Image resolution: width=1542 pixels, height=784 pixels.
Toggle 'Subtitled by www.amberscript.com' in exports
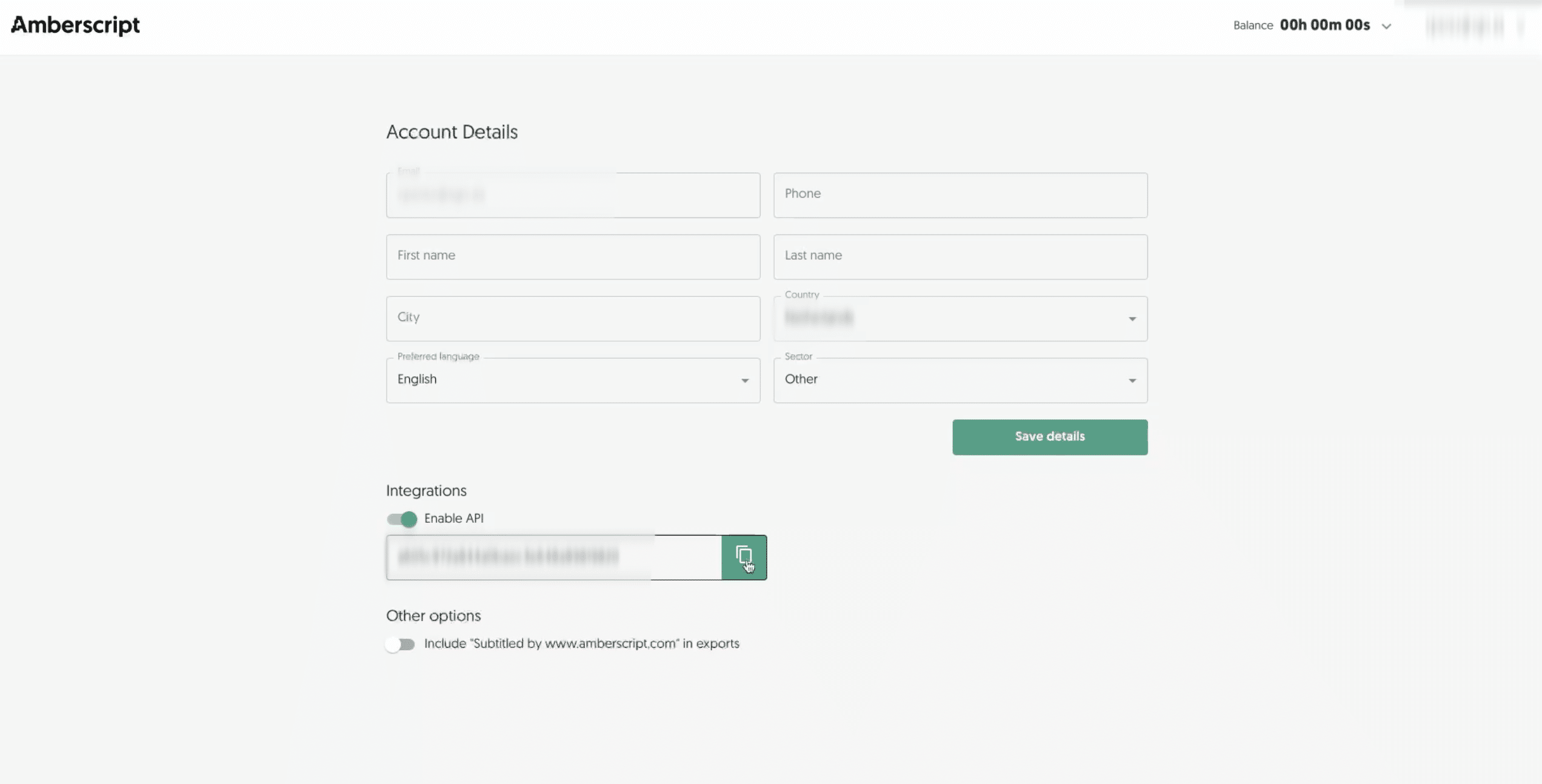coord(401,644)
